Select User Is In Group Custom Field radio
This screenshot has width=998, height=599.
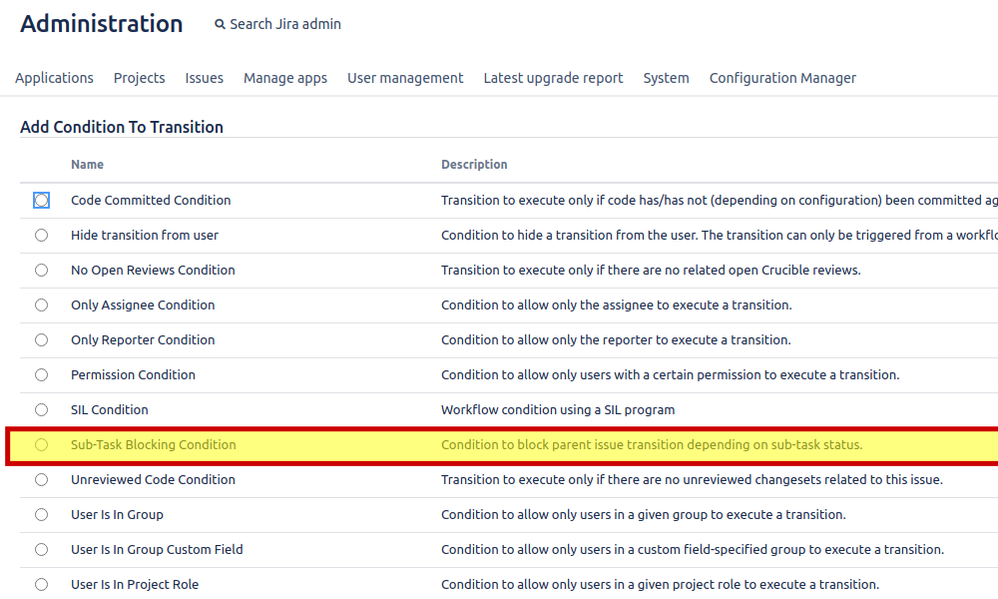41,549
